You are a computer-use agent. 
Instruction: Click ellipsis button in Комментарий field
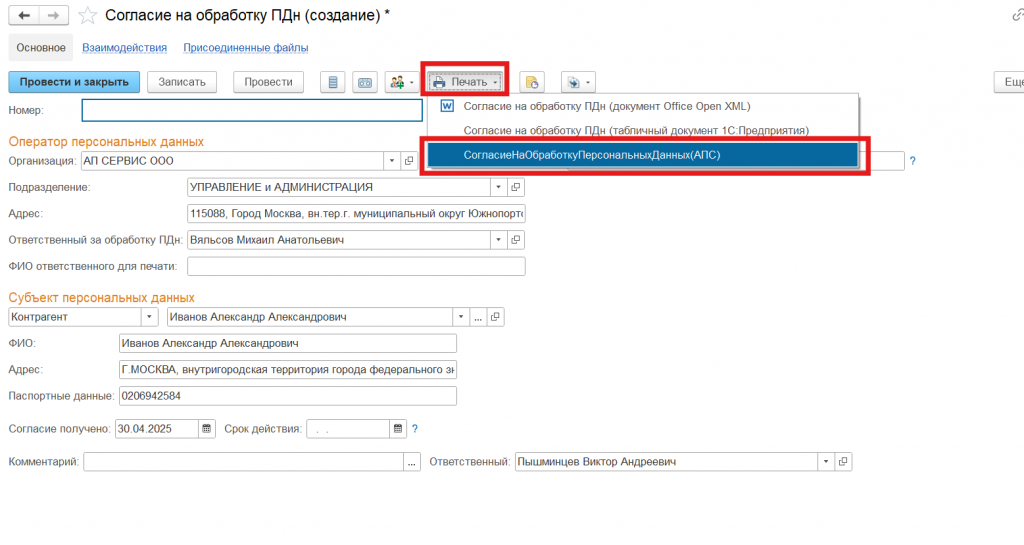(x=412, y=462)
